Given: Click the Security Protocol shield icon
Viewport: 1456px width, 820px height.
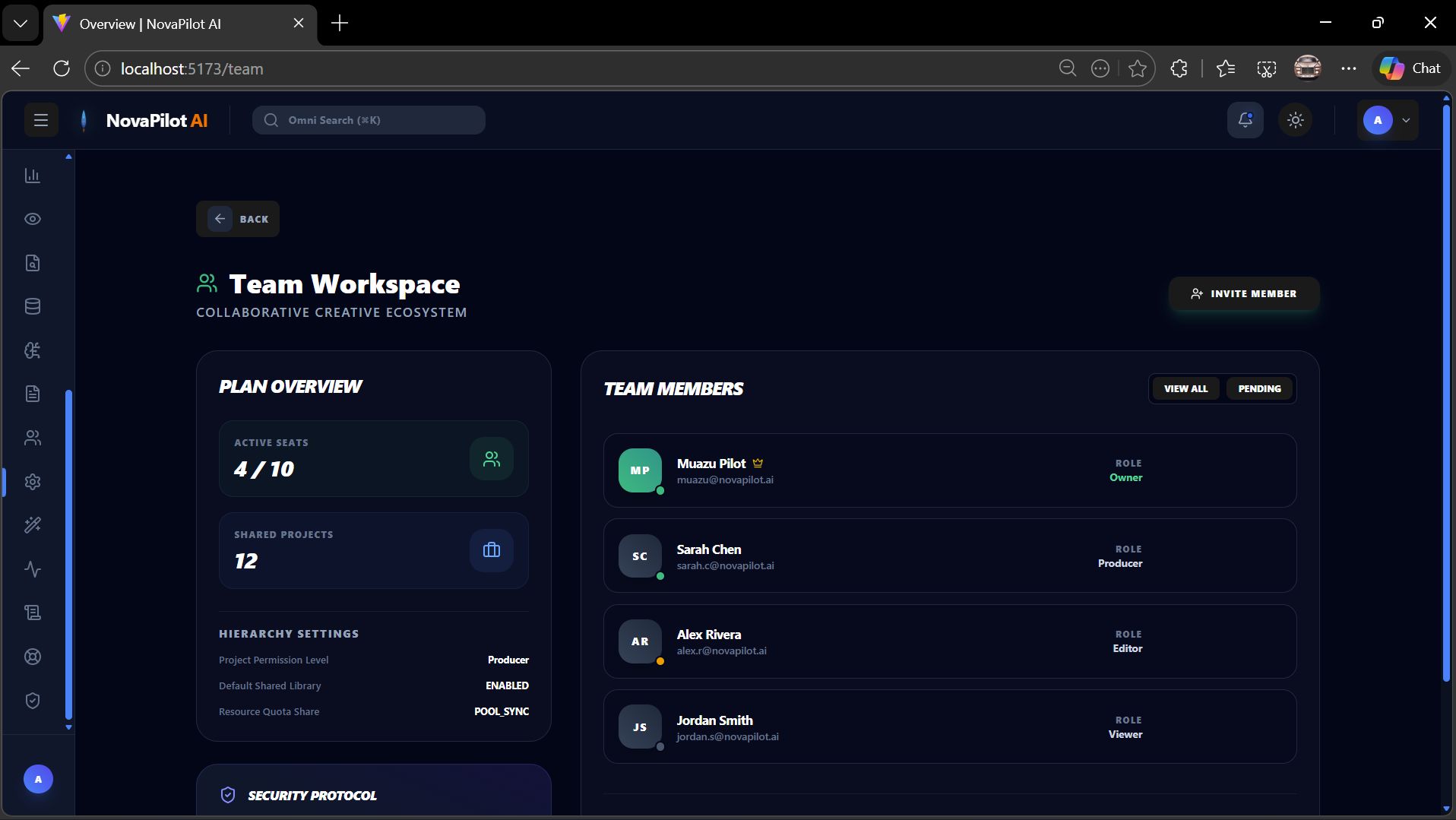Looking at the screenshot, I should 228,795.
